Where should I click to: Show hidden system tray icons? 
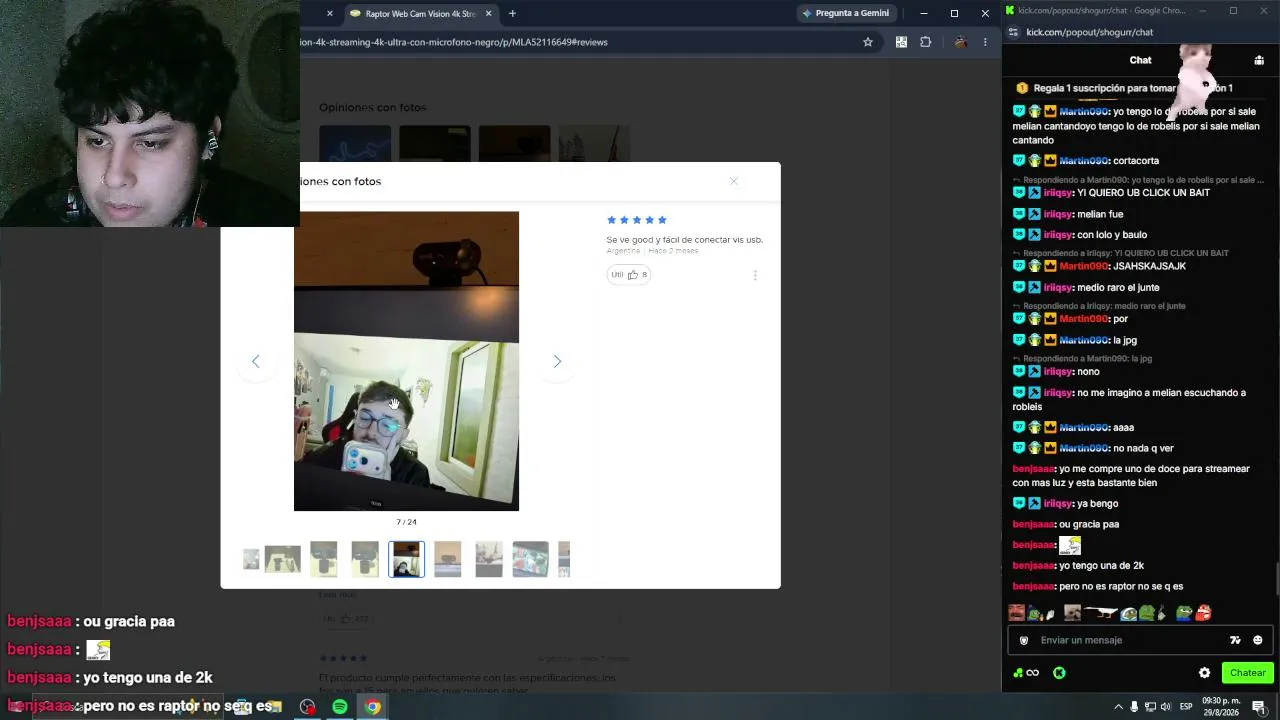coord(1118,707)
